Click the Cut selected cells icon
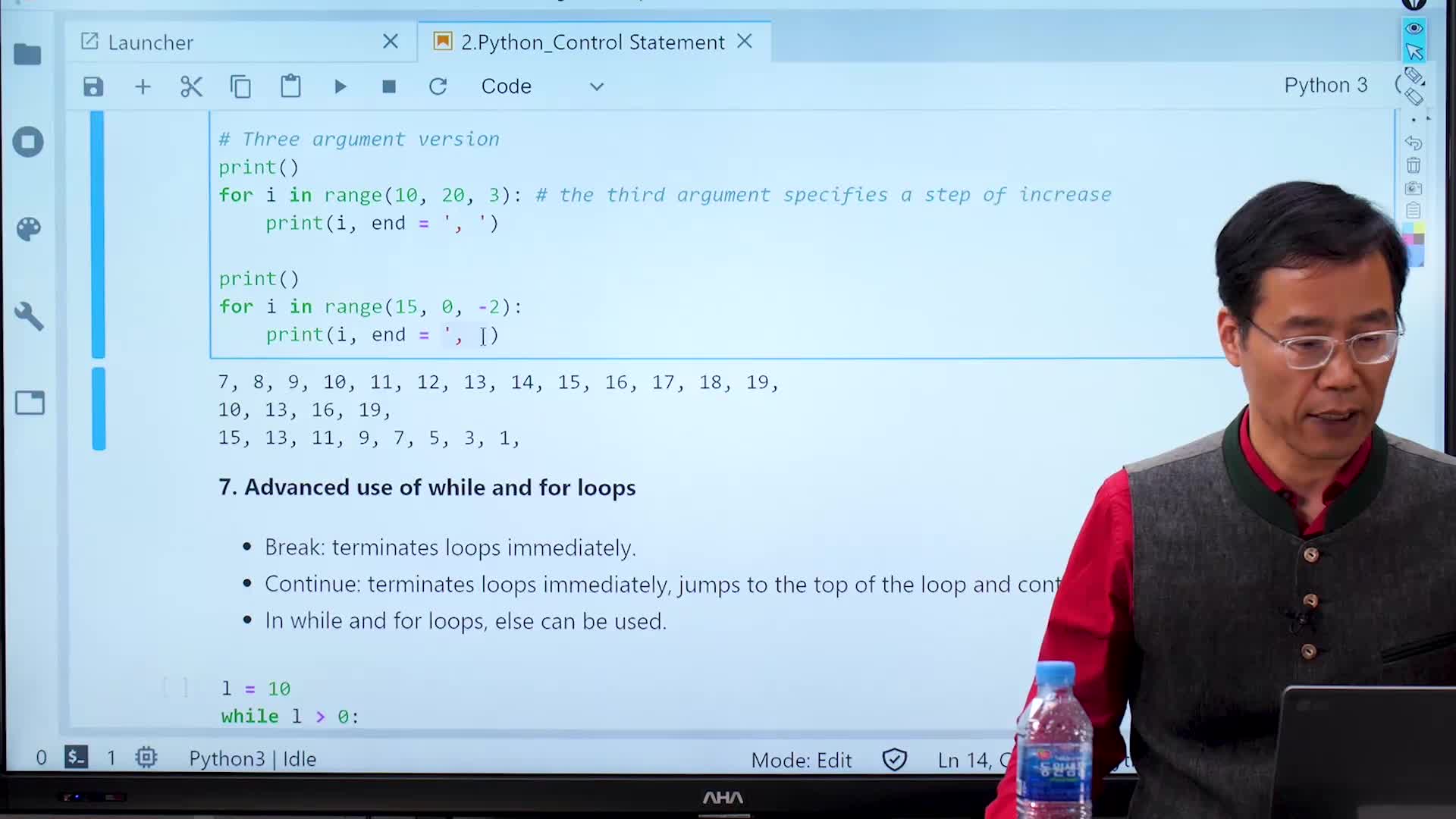The height and width of the screenshot is (819, 1456). click(192, 85)
